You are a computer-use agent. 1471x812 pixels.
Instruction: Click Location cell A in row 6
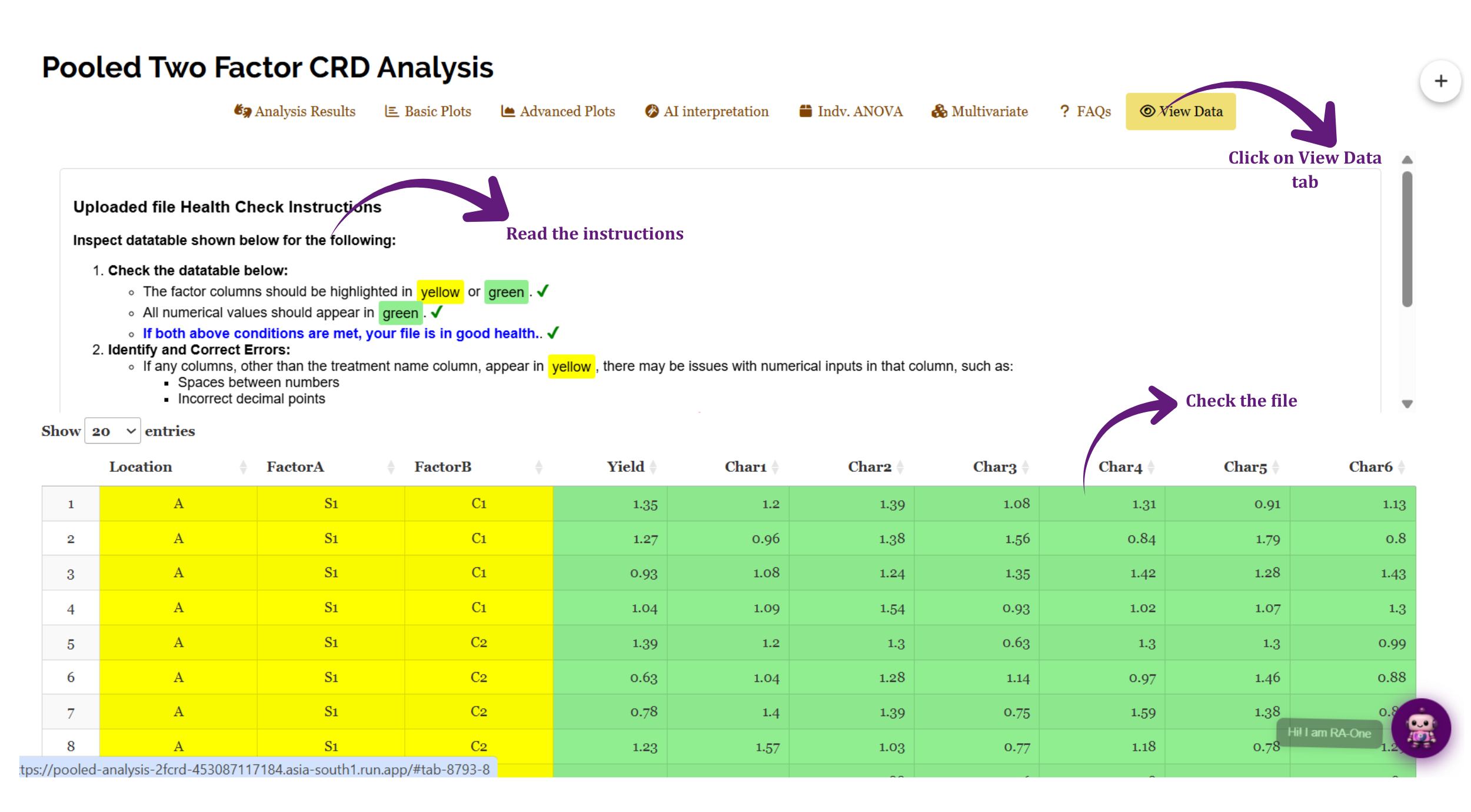(178, 677)
